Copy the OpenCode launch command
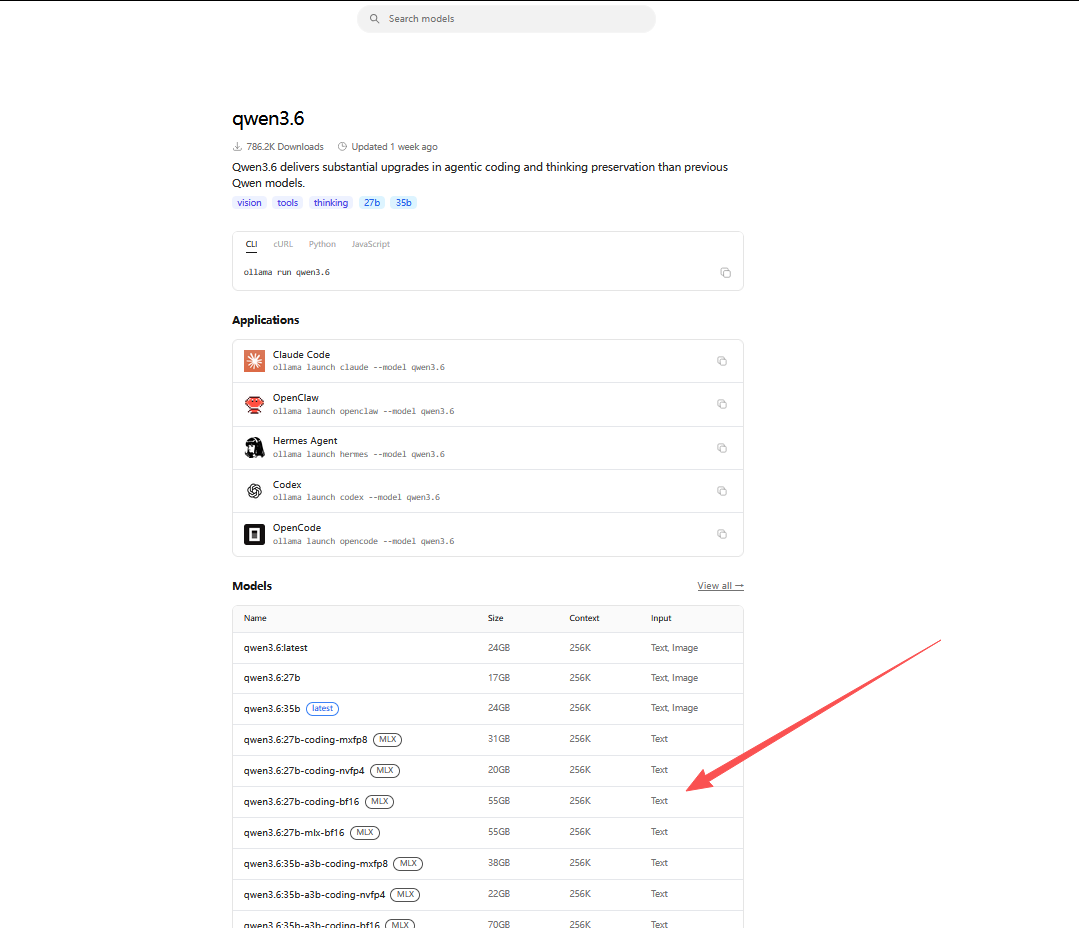The height and width of the screenshot is (928, 1079). tap(722, 534)
